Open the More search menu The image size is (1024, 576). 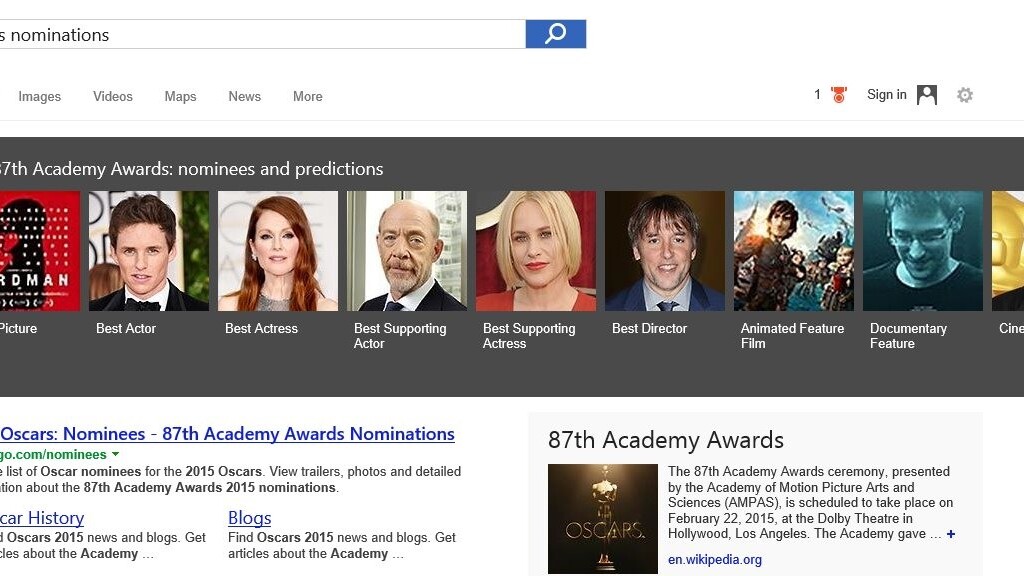coord(307,97)
